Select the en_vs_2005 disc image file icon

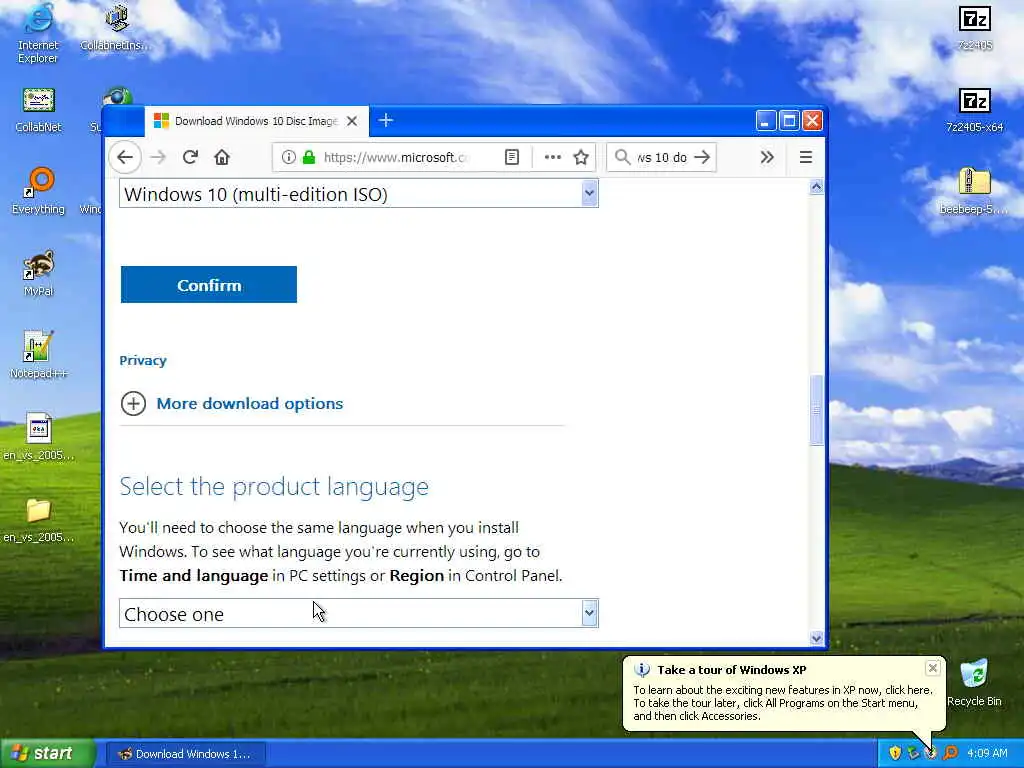pyautogui.click(x=38, y=436)
